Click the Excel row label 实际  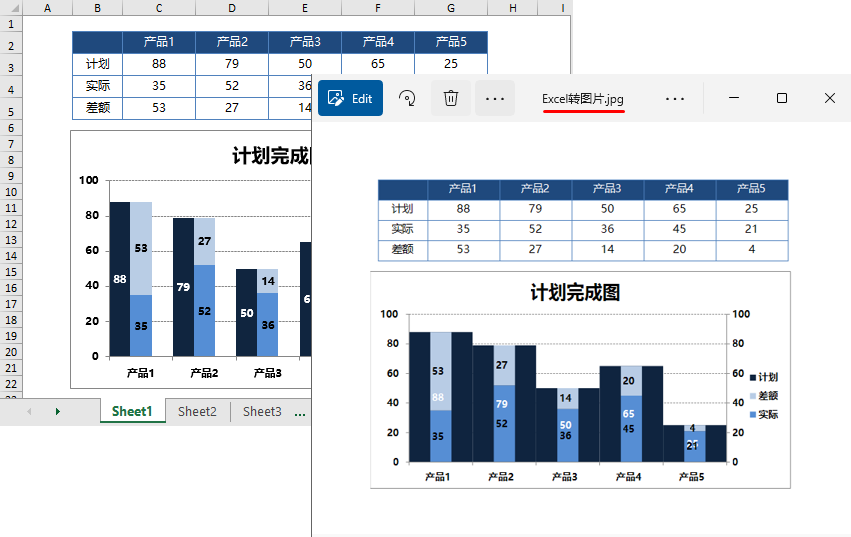tap(98, 86)
